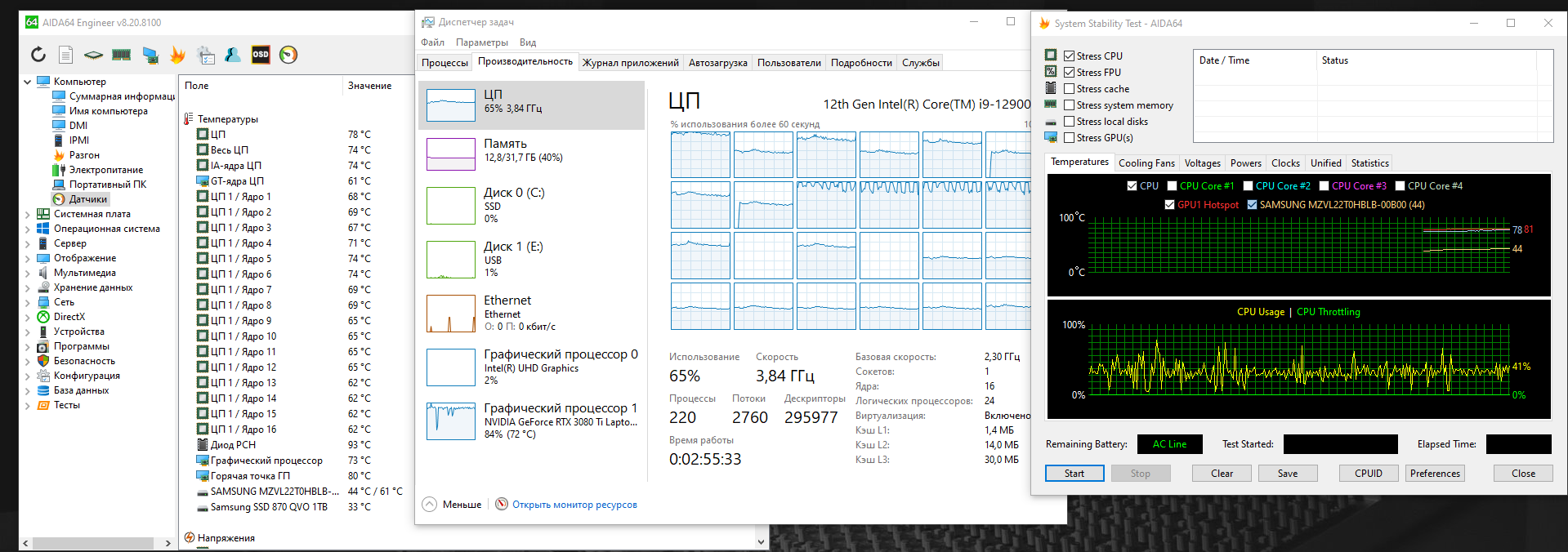
Task: Click the resource monitor icon near Открыть монитор ресурсов
Action: (502, 505)
